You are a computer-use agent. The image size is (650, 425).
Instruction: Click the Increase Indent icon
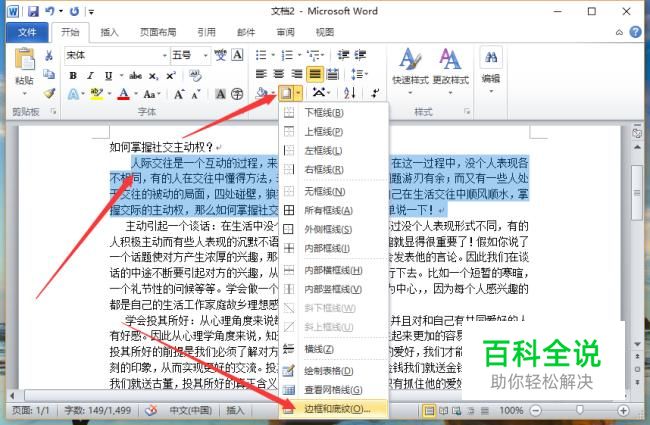(360, 55)
